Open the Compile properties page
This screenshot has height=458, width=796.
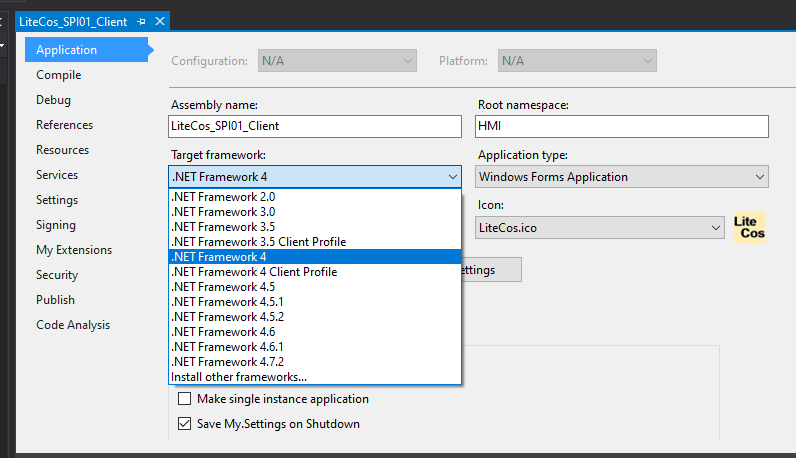coord(58,75)
